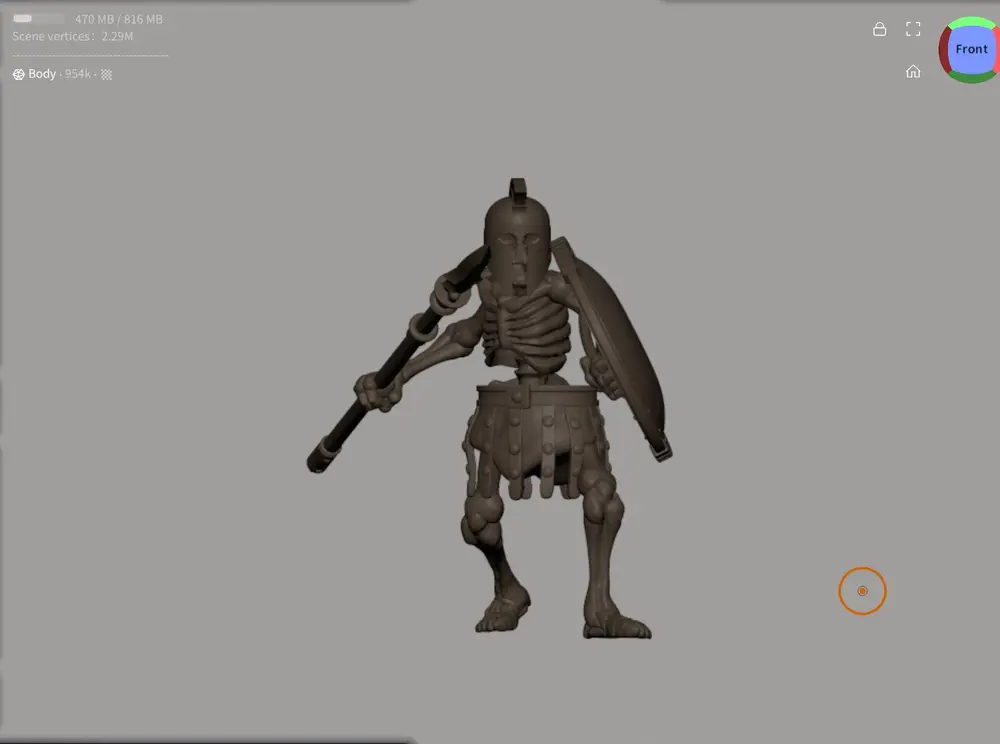
Task: Click the 'Scene vertices: 2.29M' text
Action: (x=73, y=36)
